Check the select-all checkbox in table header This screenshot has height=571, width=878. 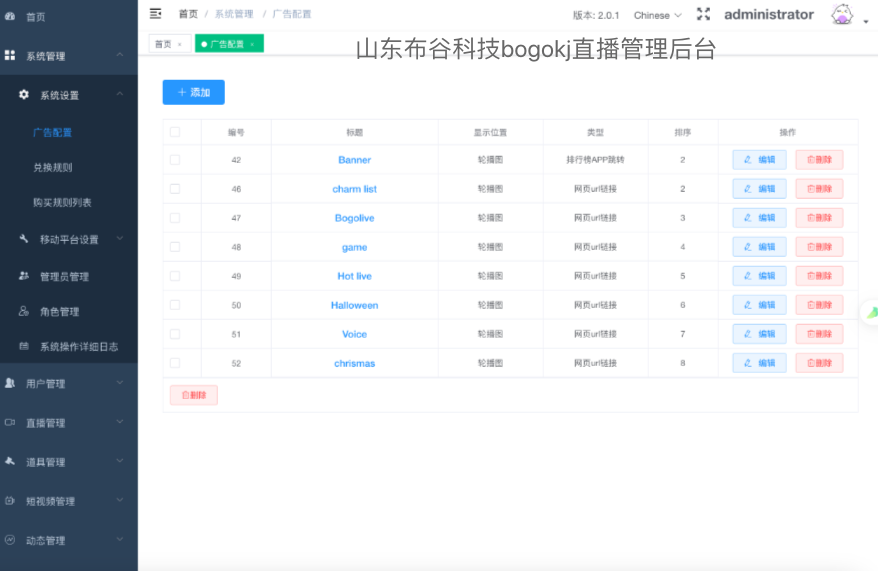[175, 132]
